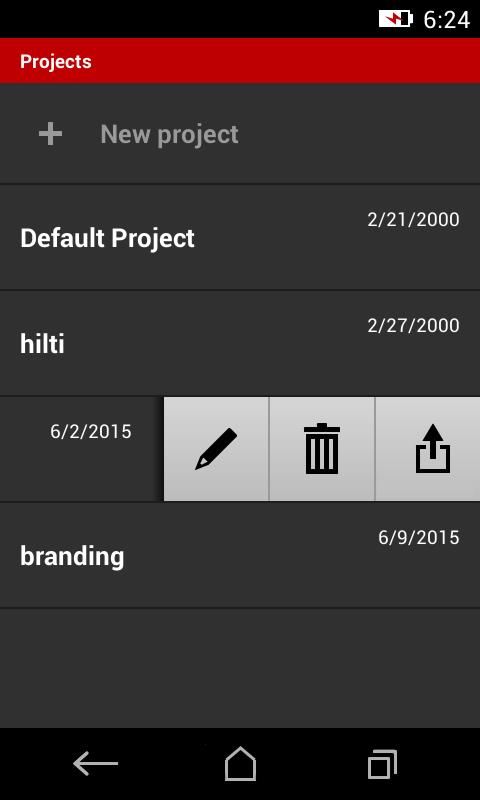Delete project using trash can icon
The image size is (480, 800).
[x=322, y=449]
